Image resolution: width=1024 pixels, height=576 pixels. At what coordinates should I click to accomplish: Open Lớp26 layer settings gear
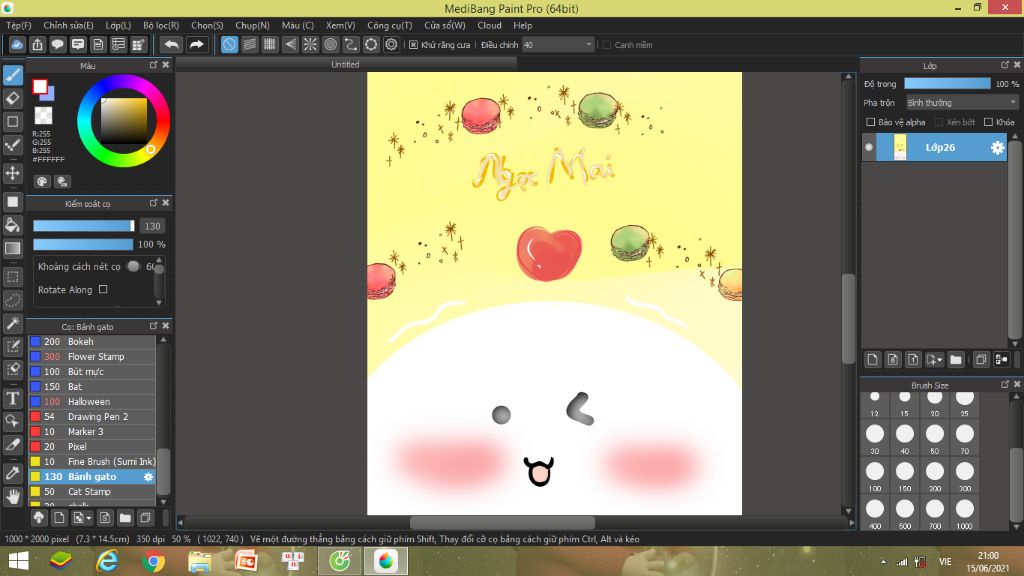tap(997, 148)
